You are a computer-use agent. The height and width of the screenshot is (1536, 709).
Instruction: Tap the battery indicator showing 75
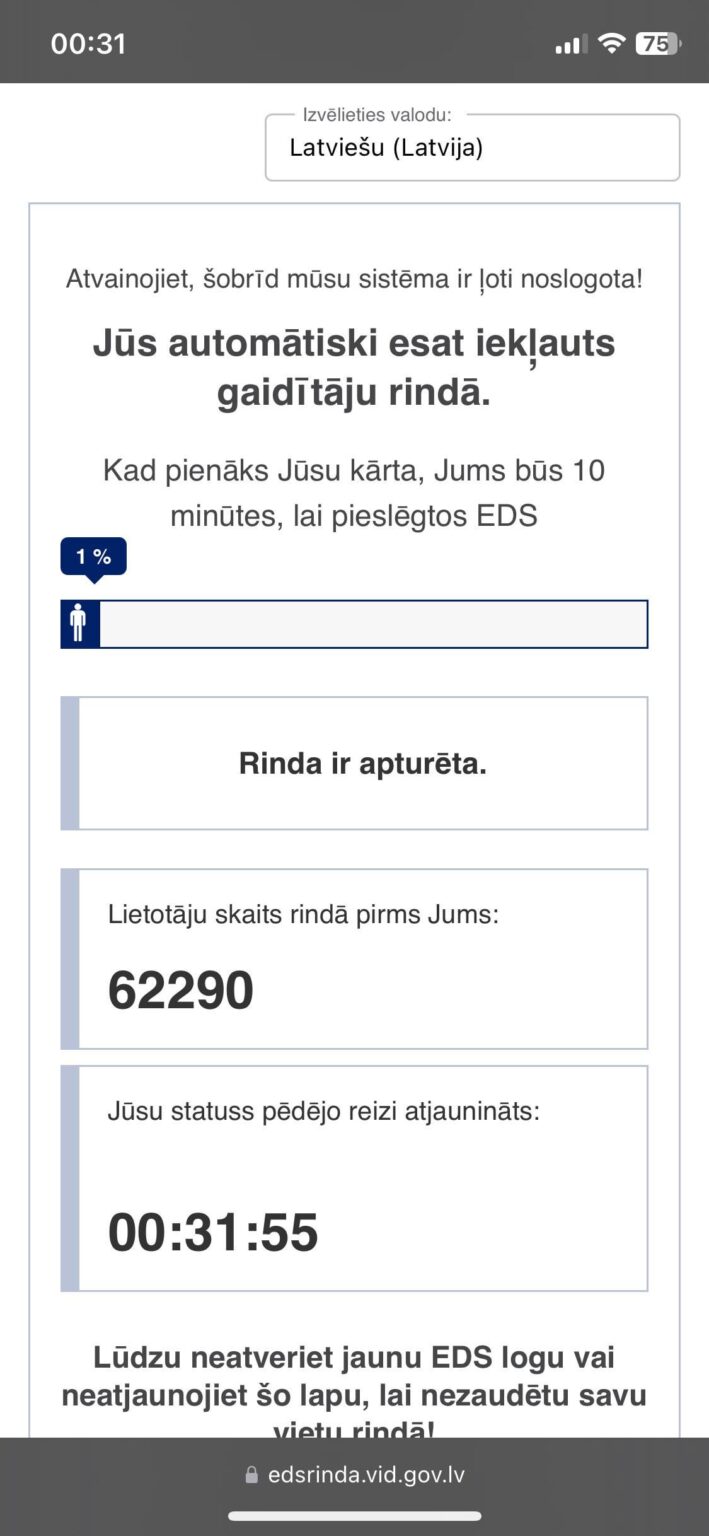pyautogui.click(x=658, y=43)
